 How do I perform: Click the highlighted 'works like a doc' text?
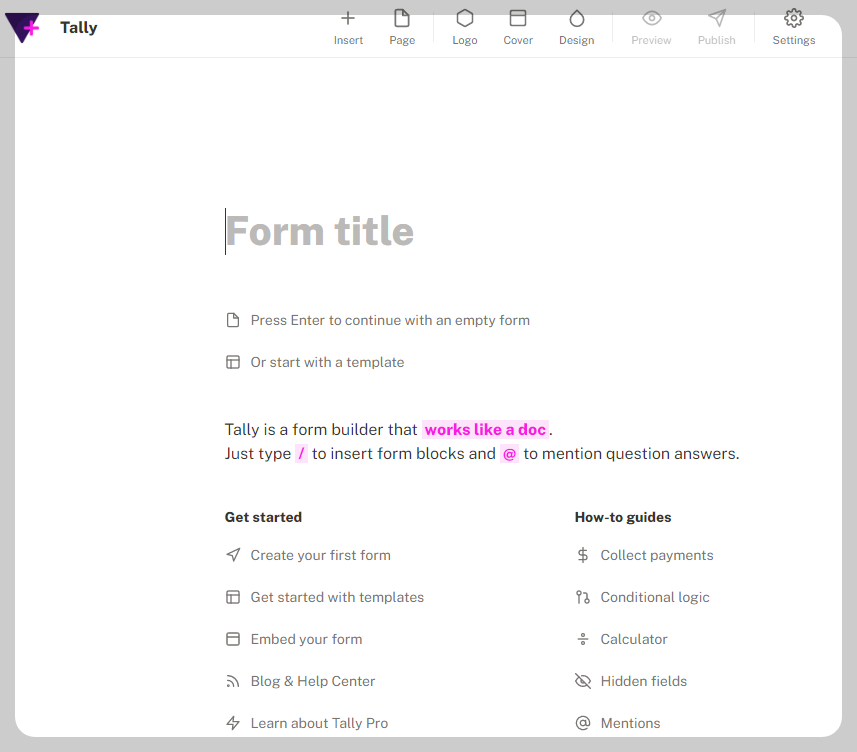(x=485, y=430)
